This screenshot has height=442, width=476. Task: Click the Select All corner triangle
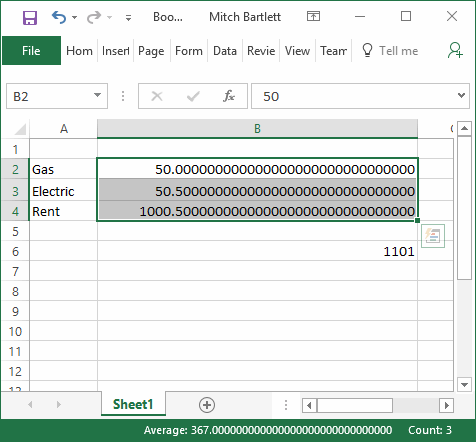tap(20, 129)
